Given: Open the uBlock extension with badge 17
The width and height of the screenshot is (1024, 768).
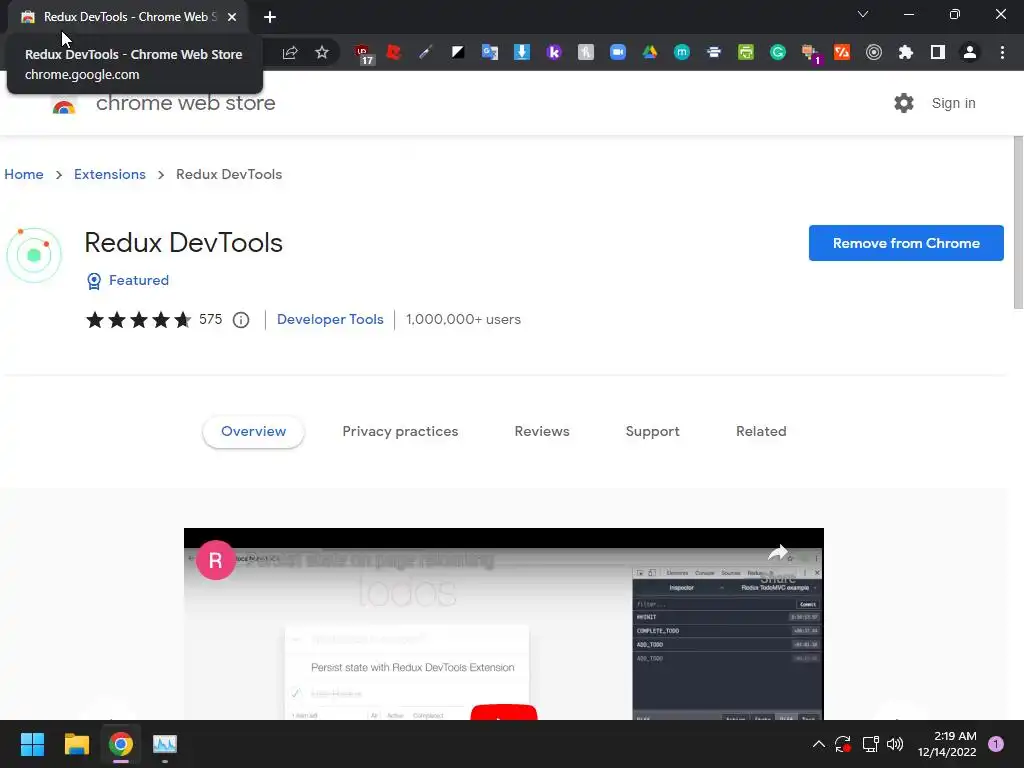Looking at the screenshot, I should pos(363,54).
